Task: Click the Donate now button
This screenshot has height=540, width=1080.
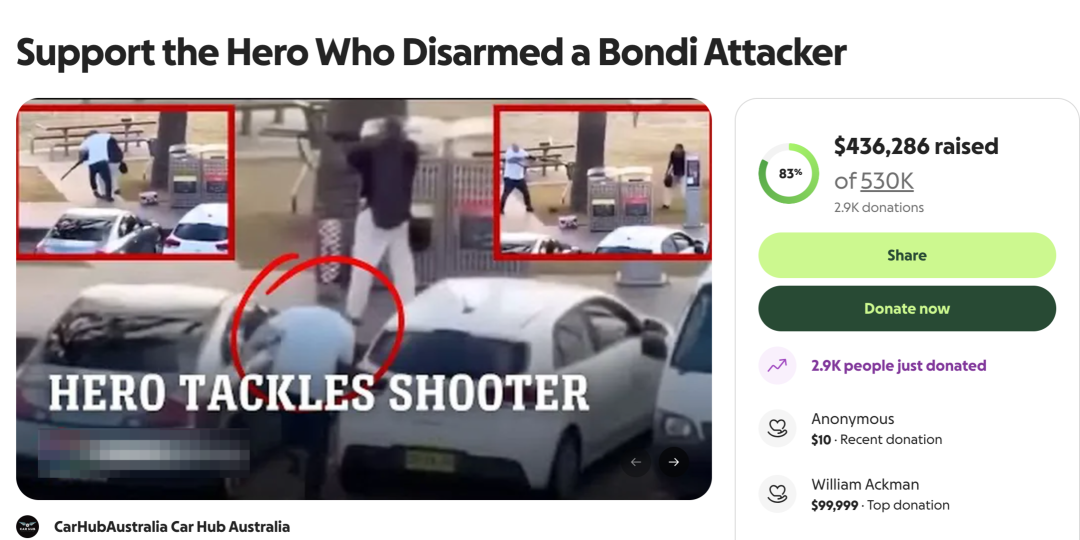Action: click(906, 309)
